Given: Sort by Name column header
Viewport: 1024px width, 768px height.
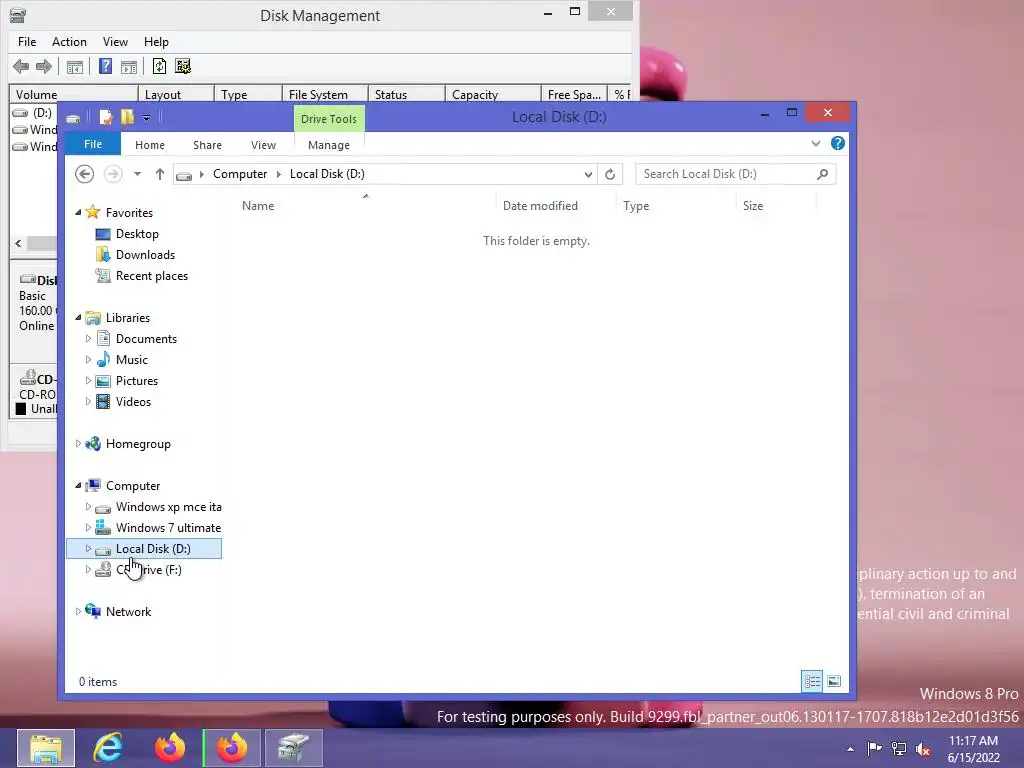Looking at the screenshot, I should coord(258,206).
